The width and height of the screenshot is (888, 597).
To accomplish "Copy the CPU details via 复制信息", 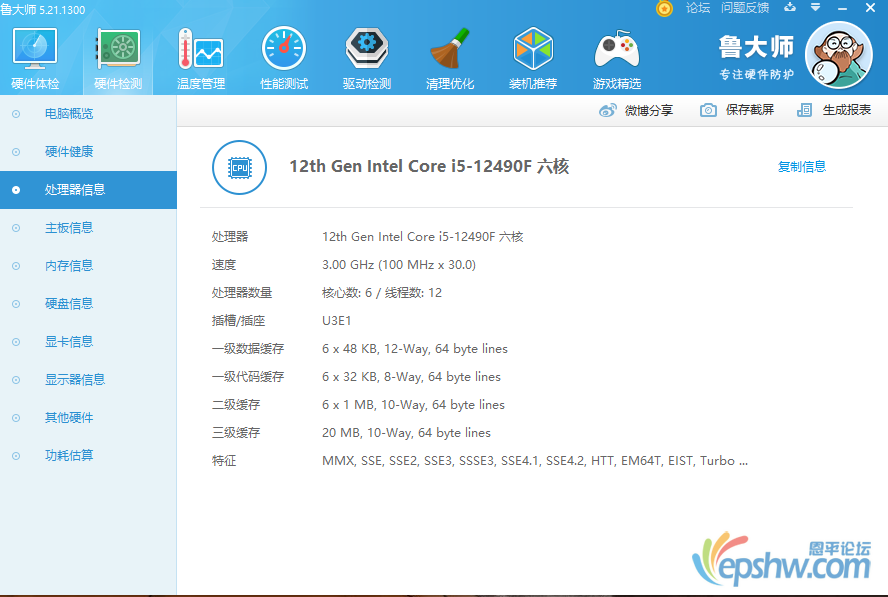I will [x=801, y=167].
